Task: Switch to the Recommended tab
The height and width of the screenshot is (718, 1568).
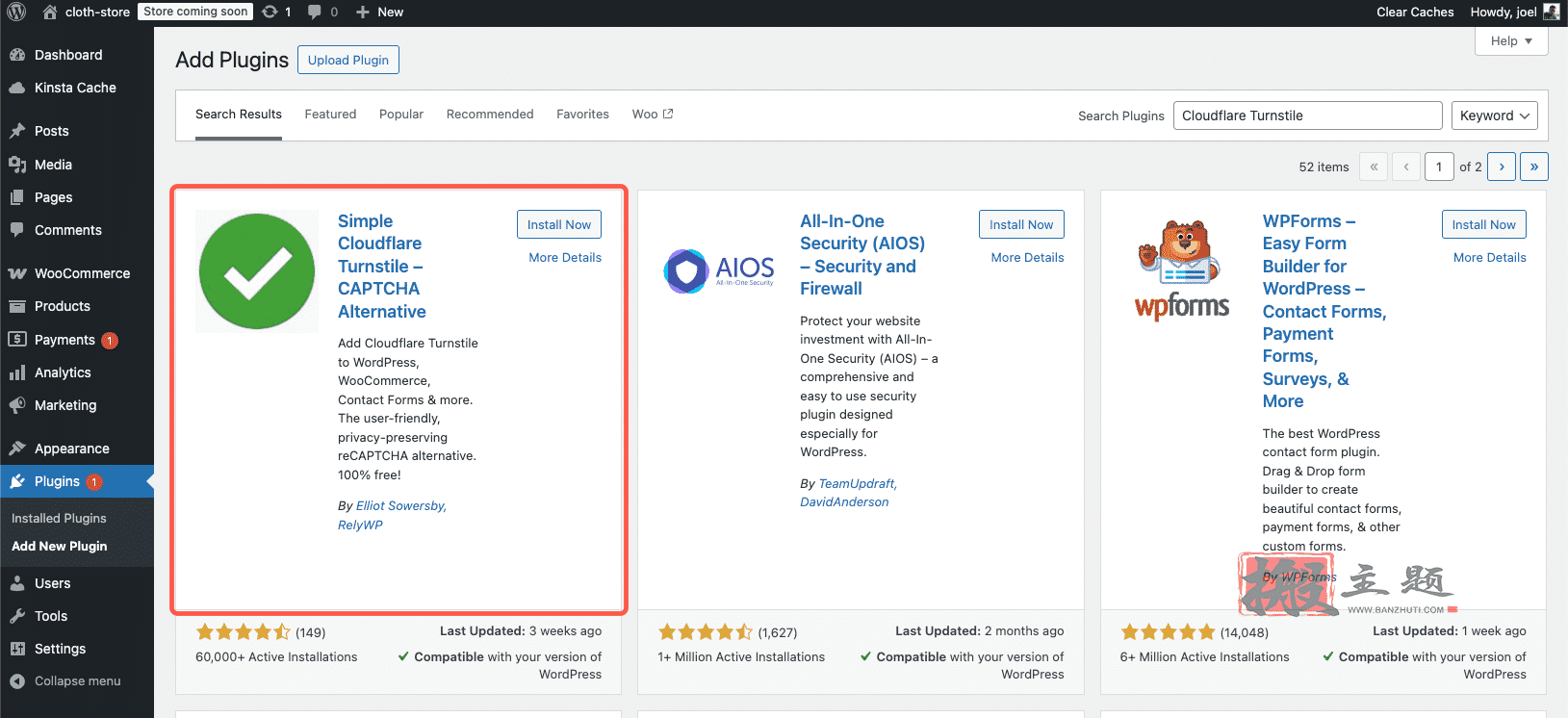Action: 490,114
